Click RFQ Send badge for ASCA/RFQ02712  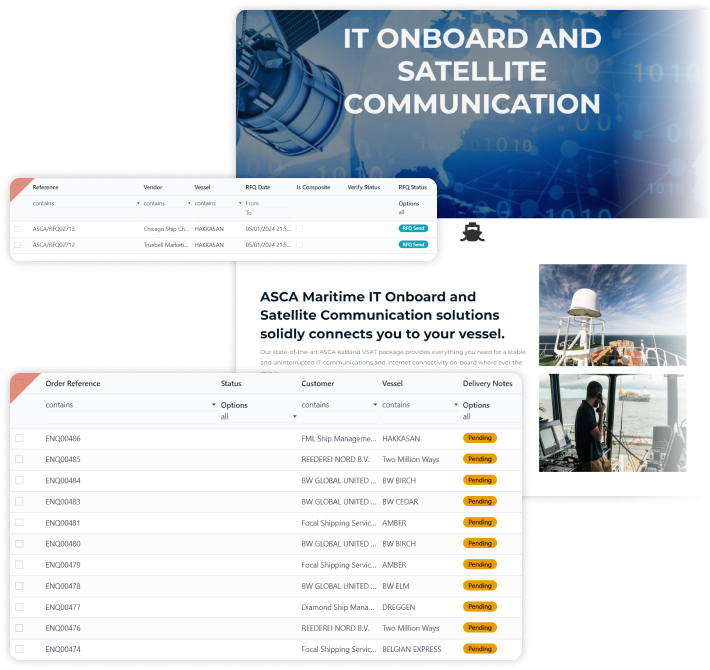[x=413, y=244]
